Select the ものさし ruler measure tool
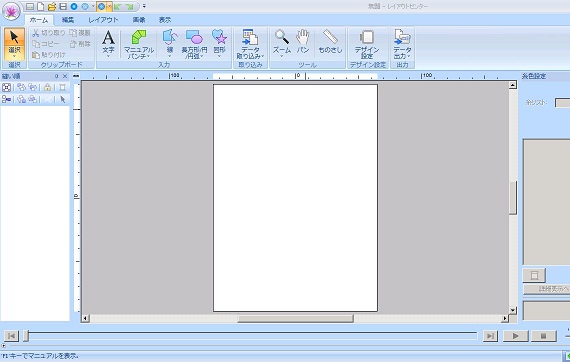The image size is (570, 362). (330, 41)
